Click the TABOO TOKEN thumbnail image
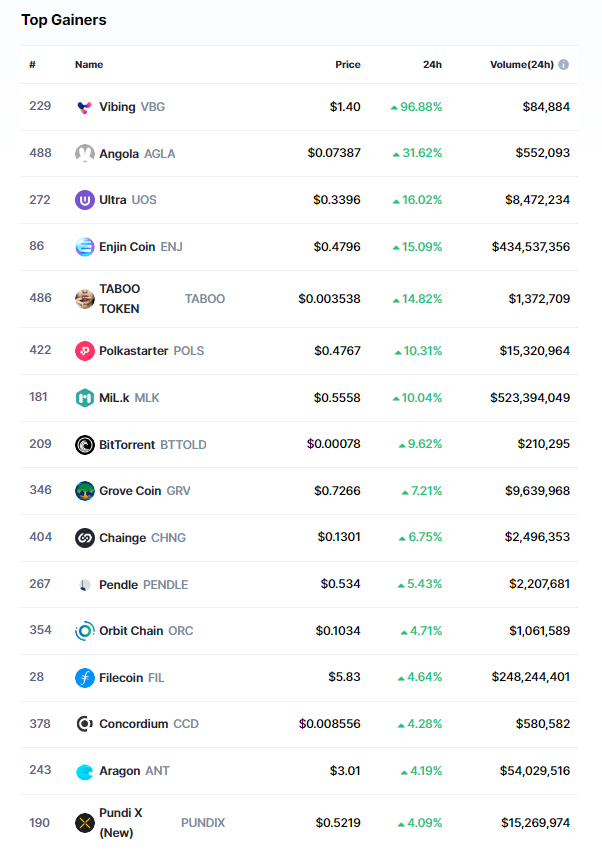 pyautogui.click(x=85, y=298)
